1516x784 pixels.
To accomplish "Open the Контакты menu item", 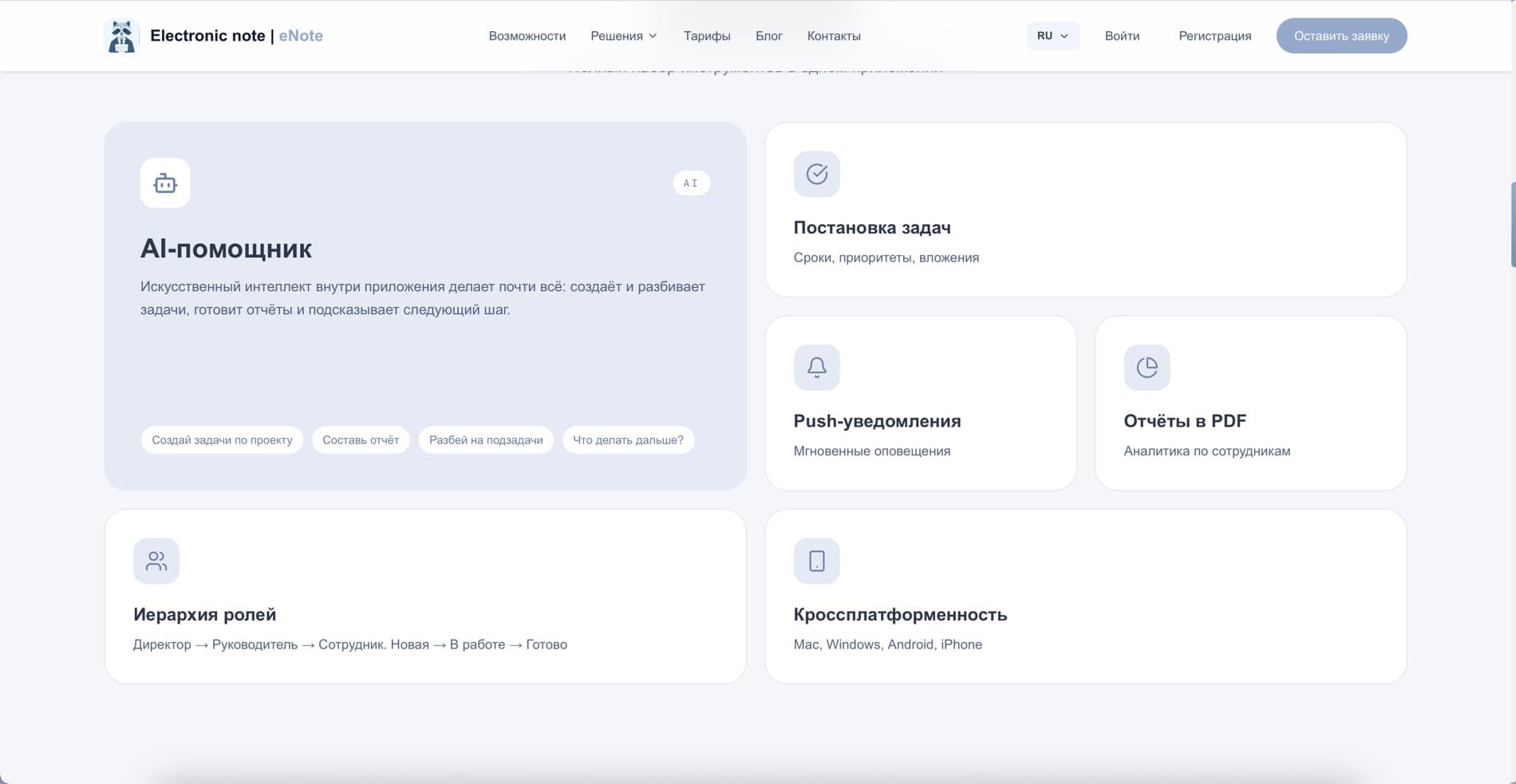I will point(834,36).
